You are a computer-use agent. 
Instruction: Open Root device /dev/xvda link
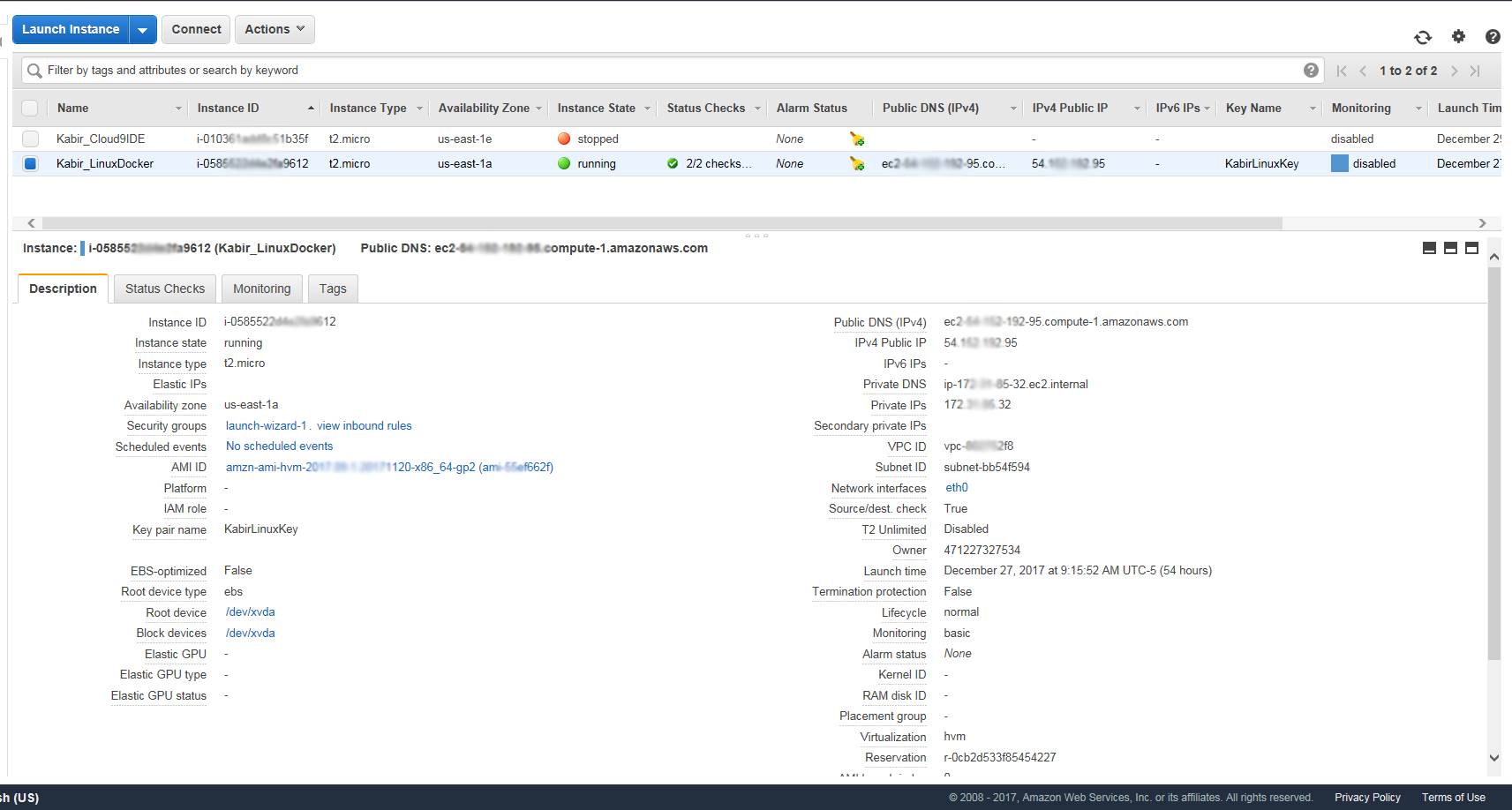(x=251, y=611)
